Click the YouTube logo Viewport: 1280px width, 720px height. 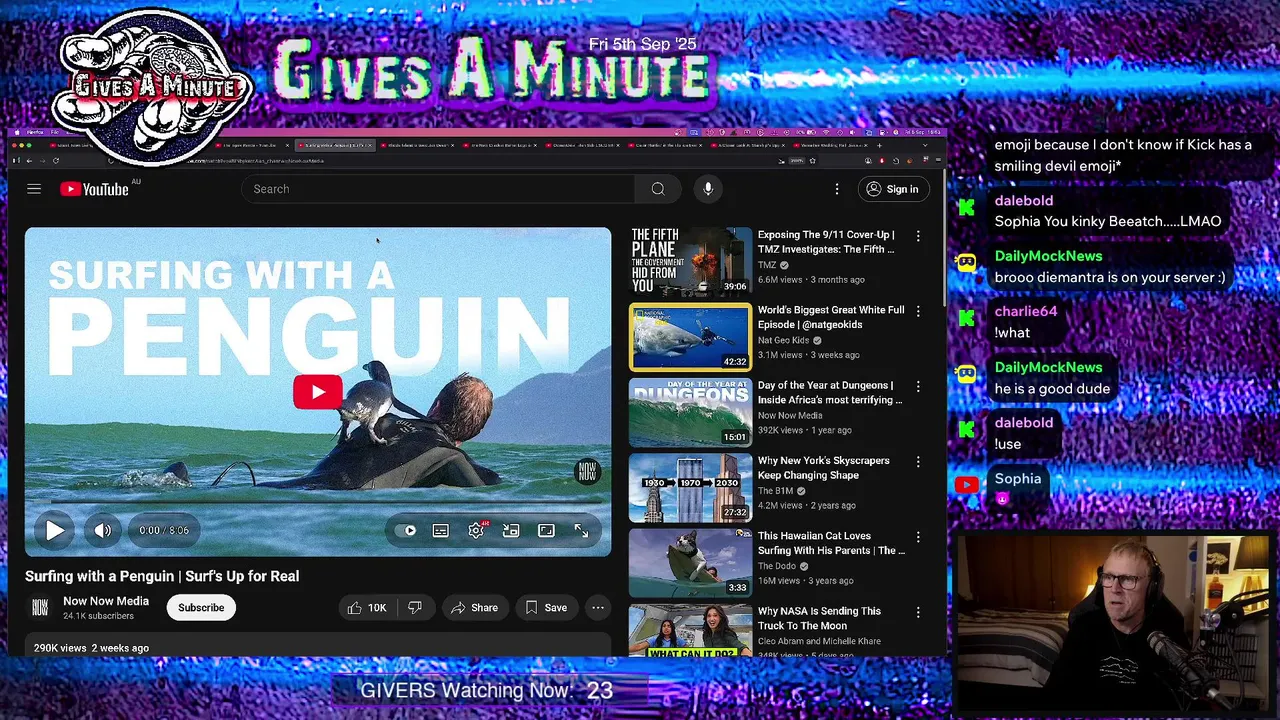(94, 189)
